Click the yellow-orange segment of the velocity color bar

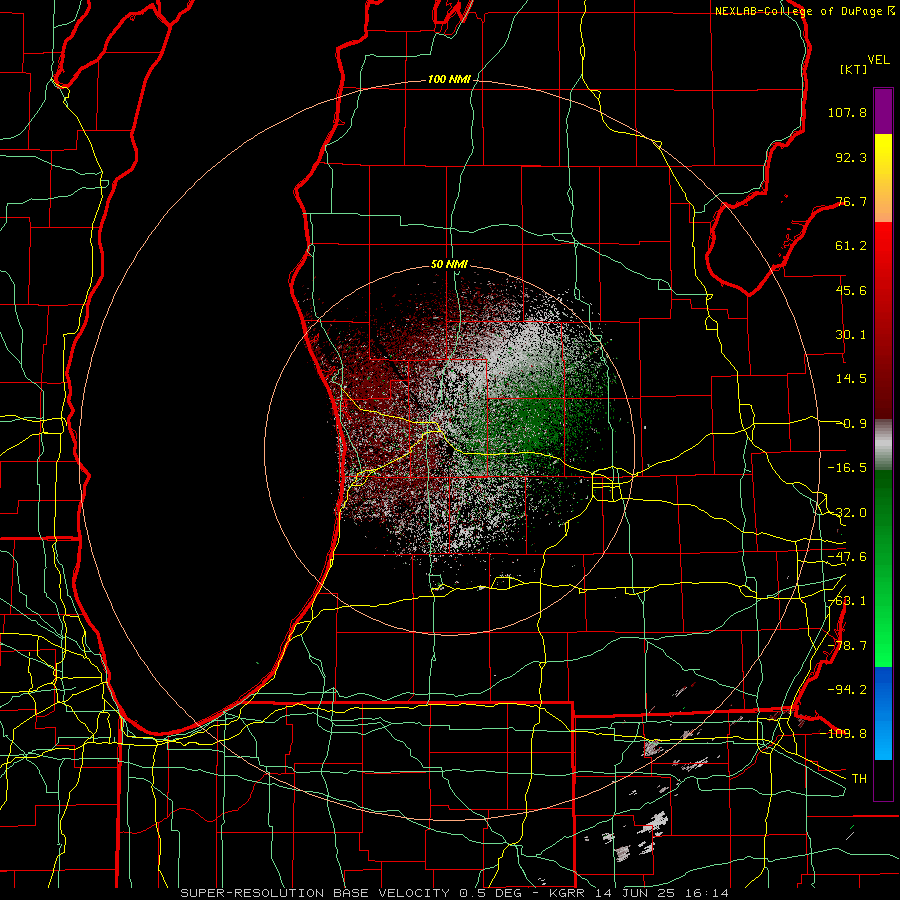[x=883, y=178]
